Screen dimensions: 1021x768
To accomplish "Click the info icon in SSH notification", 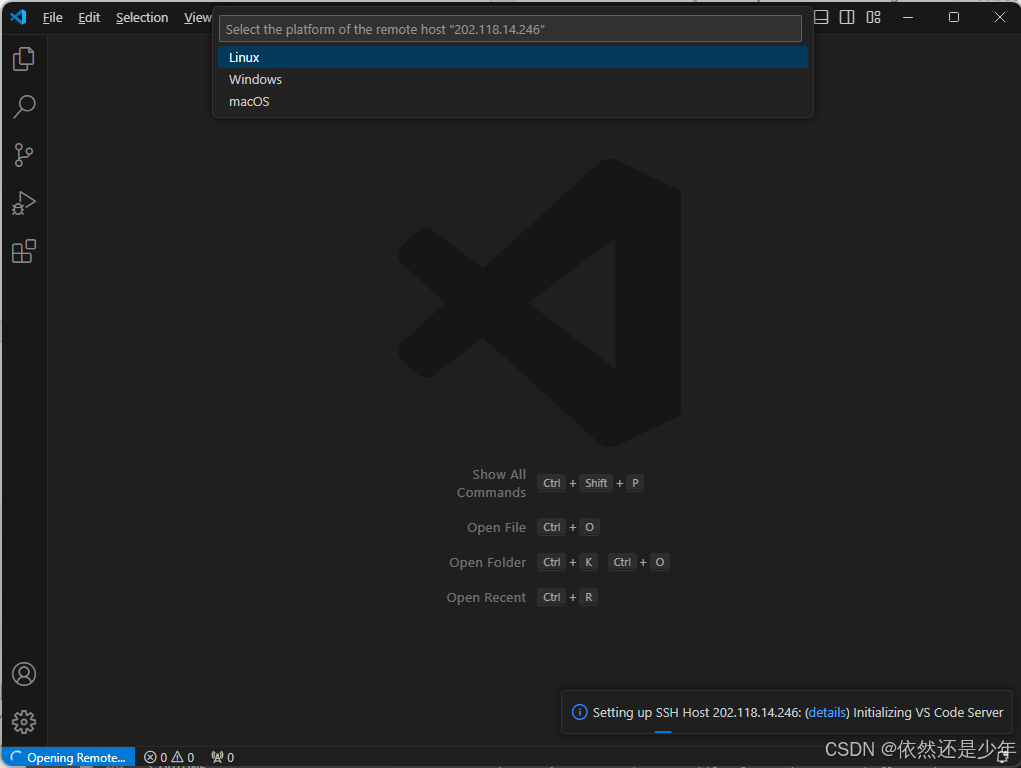I will pos(579,713).
